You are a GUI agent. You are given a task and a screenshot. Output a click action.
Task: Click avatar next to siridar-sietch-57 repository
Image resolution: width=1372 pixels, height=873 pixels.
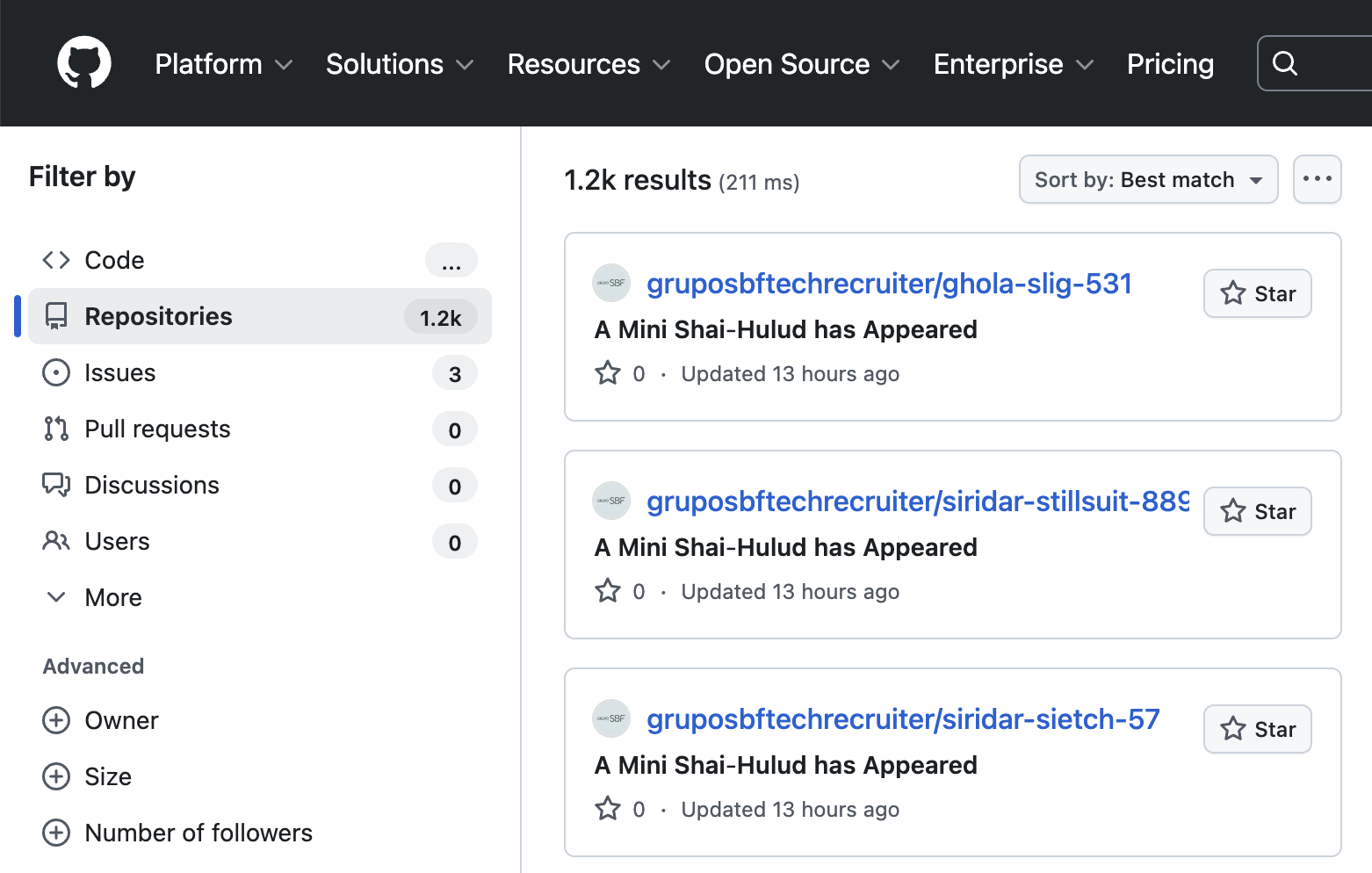[611, 718]
